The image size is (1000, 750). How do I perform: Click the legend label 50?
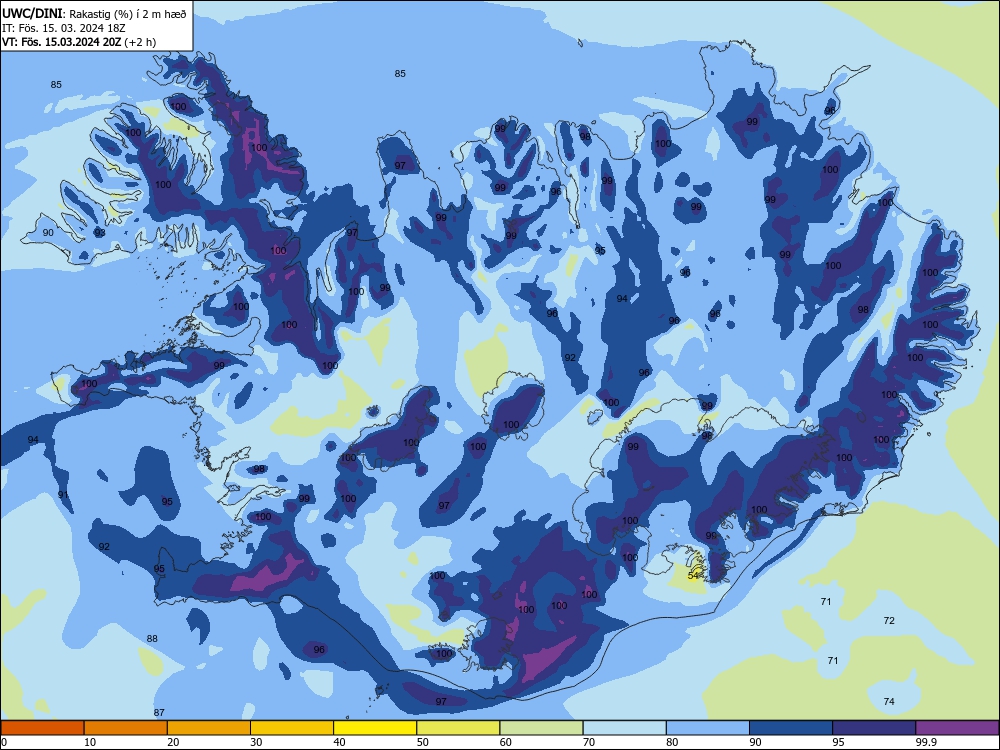click(422, 742)
